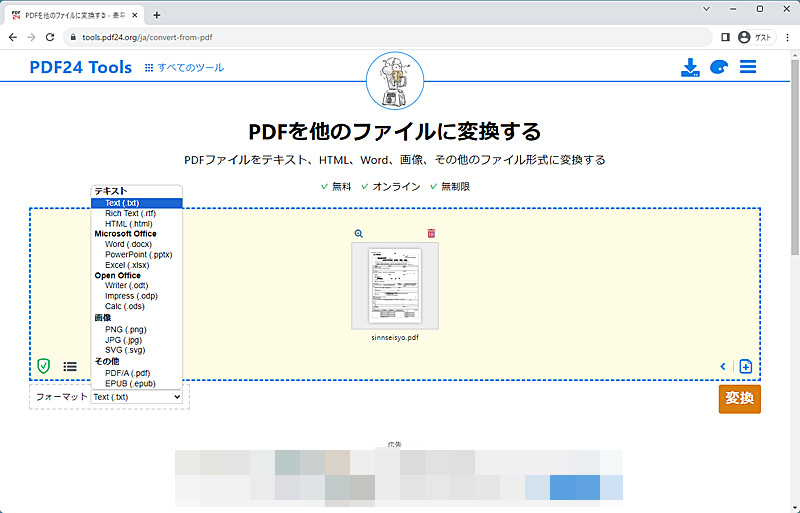Image resolution: width=800 pixels, height=513 pixels.
Task: Open the フォーマット Text (.txt) dropdown
Action: coord(136,397)
